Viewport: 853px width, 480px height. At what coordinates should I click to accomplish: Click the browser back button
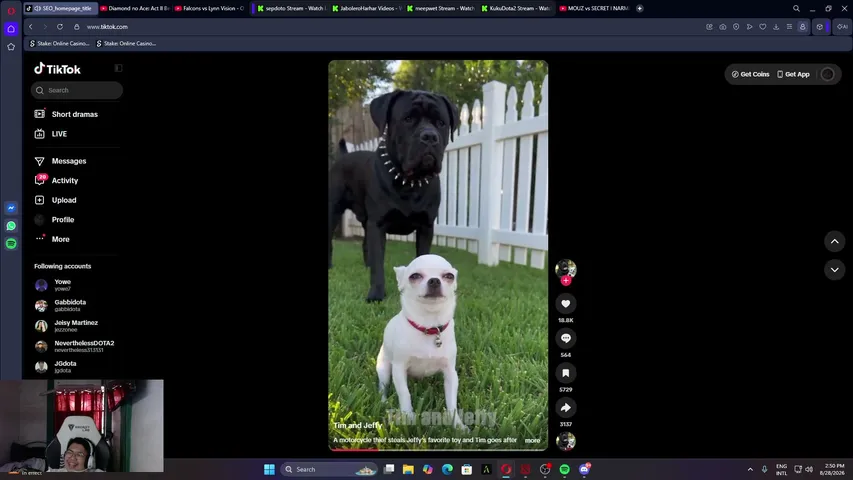point(31,27)
